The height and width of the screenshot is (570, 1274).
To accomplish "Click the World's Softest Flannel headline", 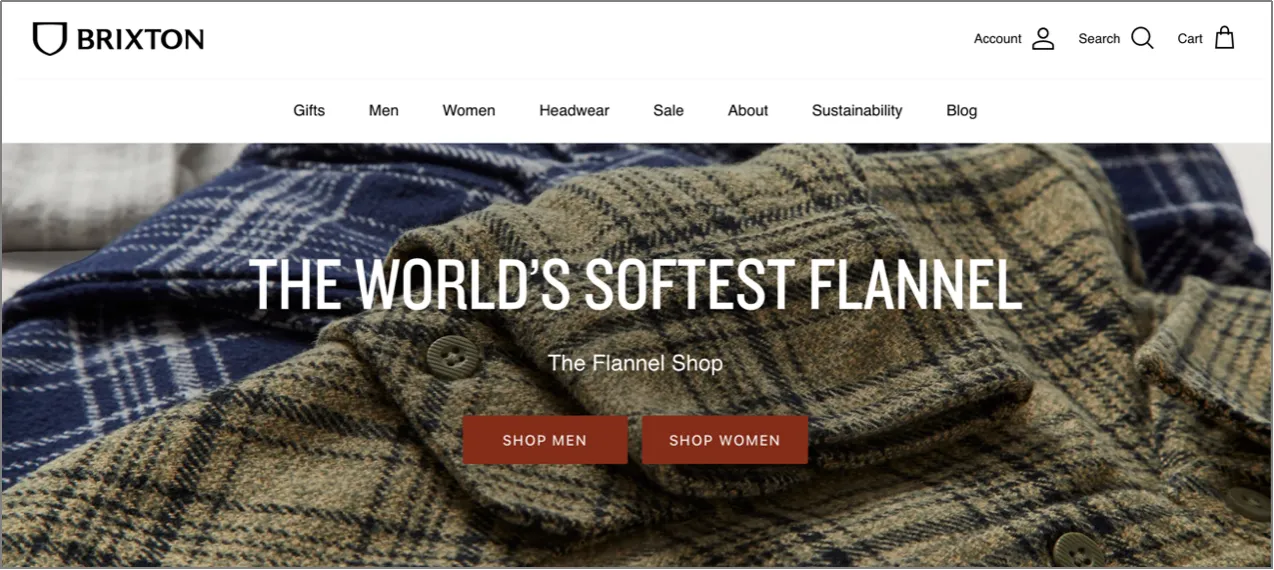I will coord(636,284).
